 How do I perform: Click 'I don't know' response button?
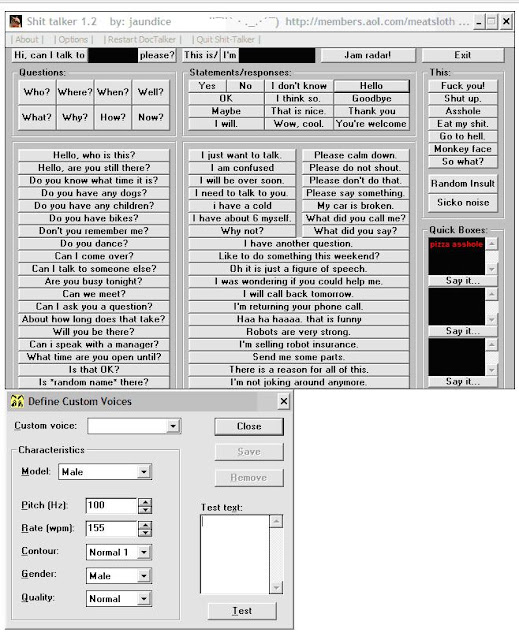(x=299, y=86)
